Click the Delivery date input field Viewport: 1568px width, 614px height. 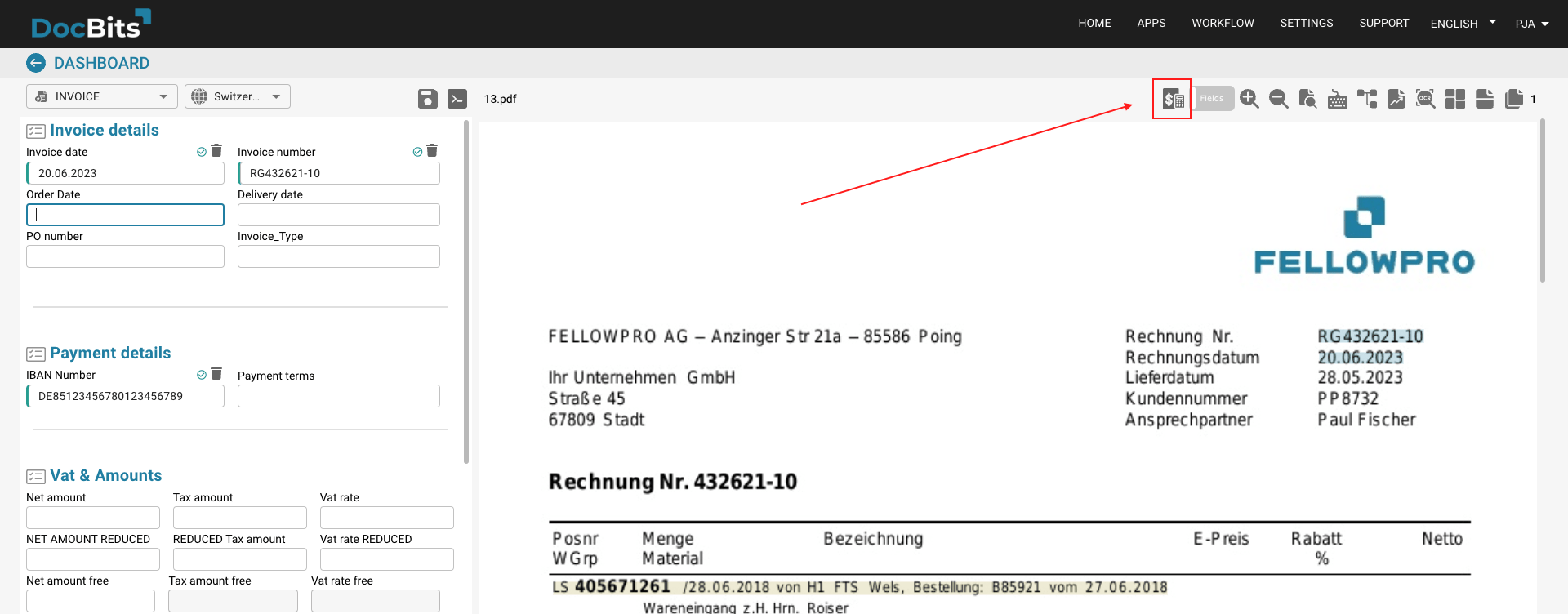(x=339, y=215)
